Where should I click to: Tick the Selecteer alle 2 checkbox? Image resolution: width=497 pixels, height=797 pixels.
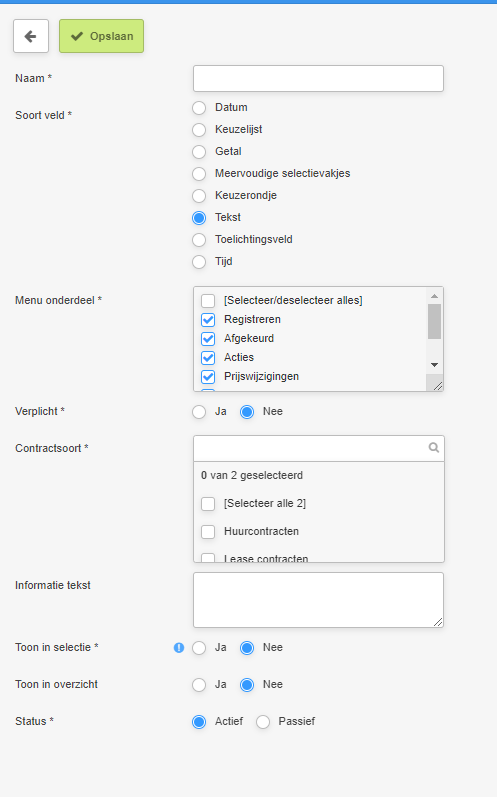tap(208, 504)
